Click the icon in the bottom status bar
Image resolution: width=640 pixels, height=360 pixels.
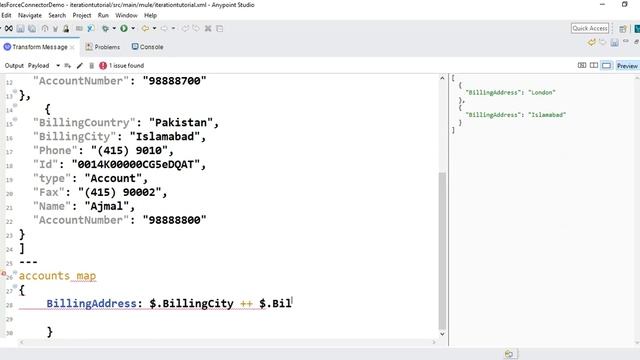click(509, 354)
